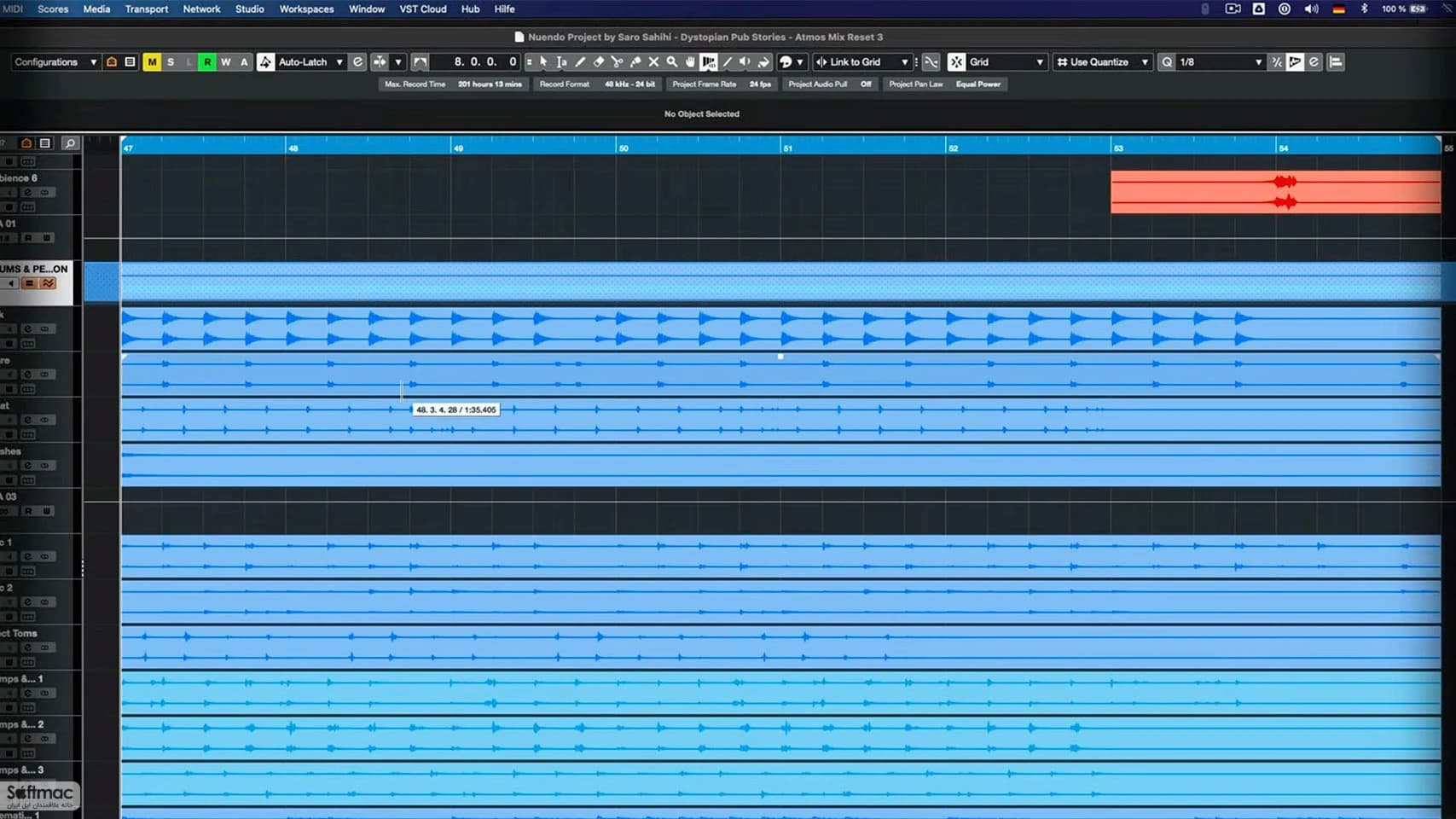
Task: Click the macOS volume icon in menu bar
Action: click(1311, 9)
